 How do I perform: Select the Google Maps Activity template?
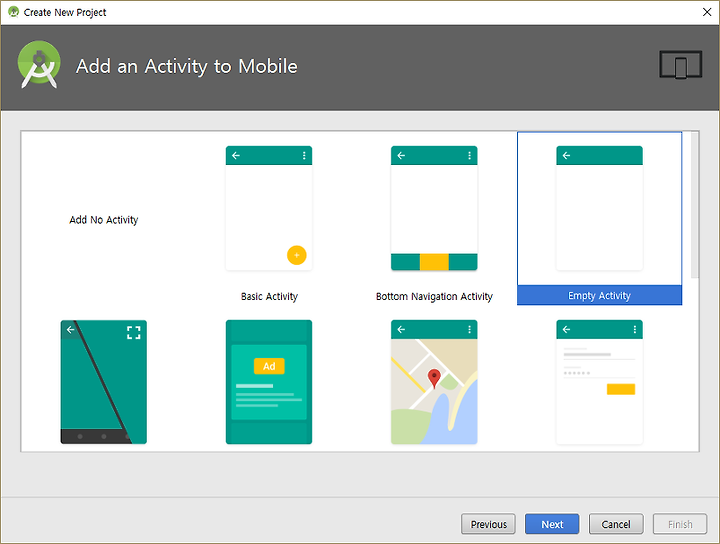coord(434,382)
